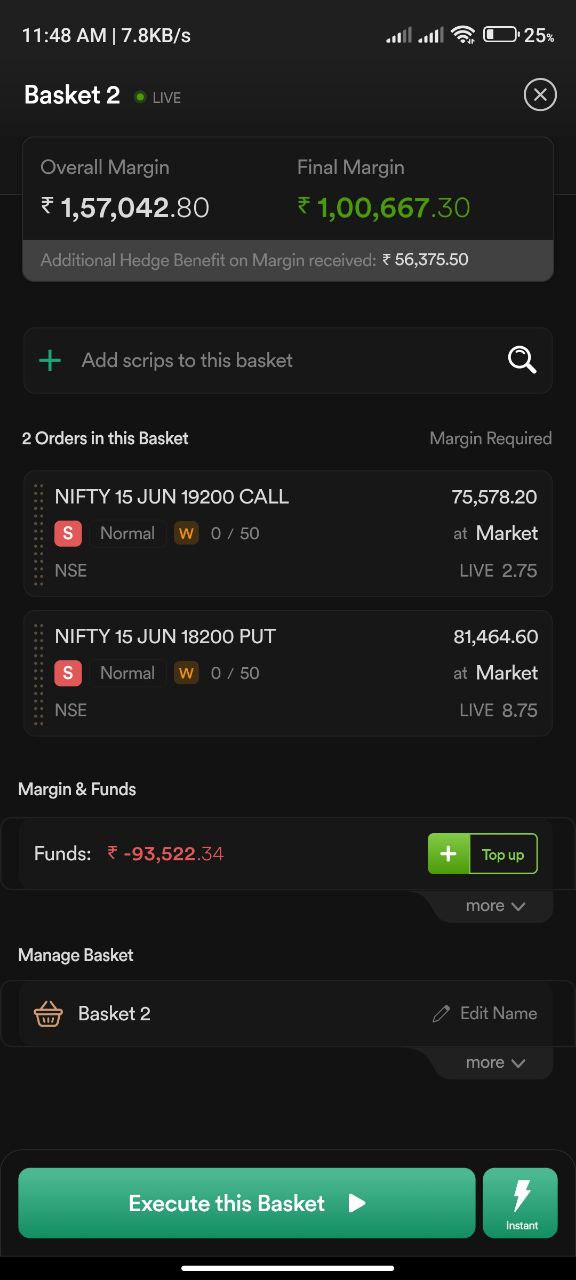Tap the W badge on the 18200 PUT order

tap(186, 673)
